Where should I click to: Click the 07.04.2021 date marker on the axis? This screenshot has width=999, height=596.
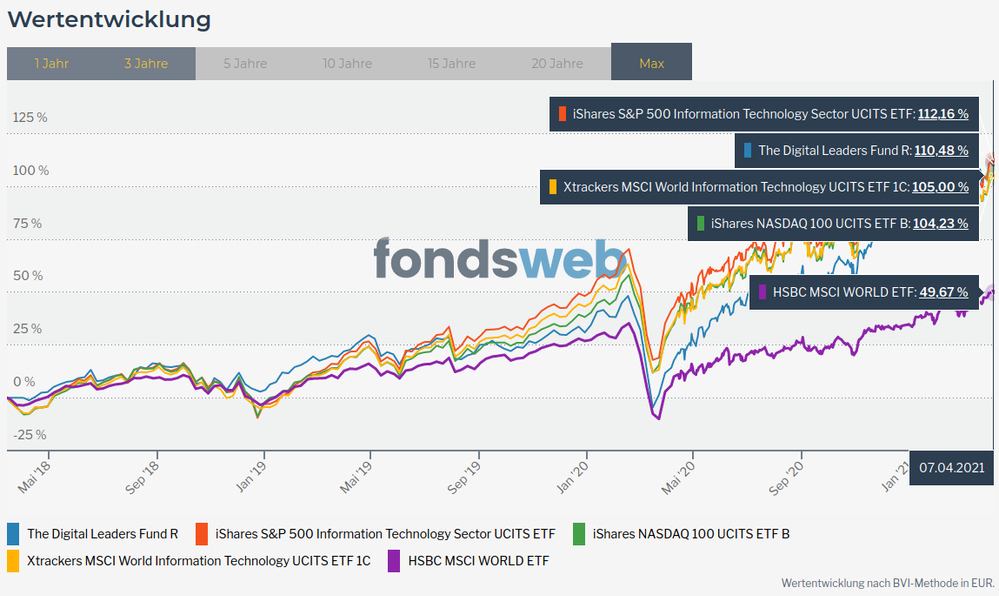952,468
